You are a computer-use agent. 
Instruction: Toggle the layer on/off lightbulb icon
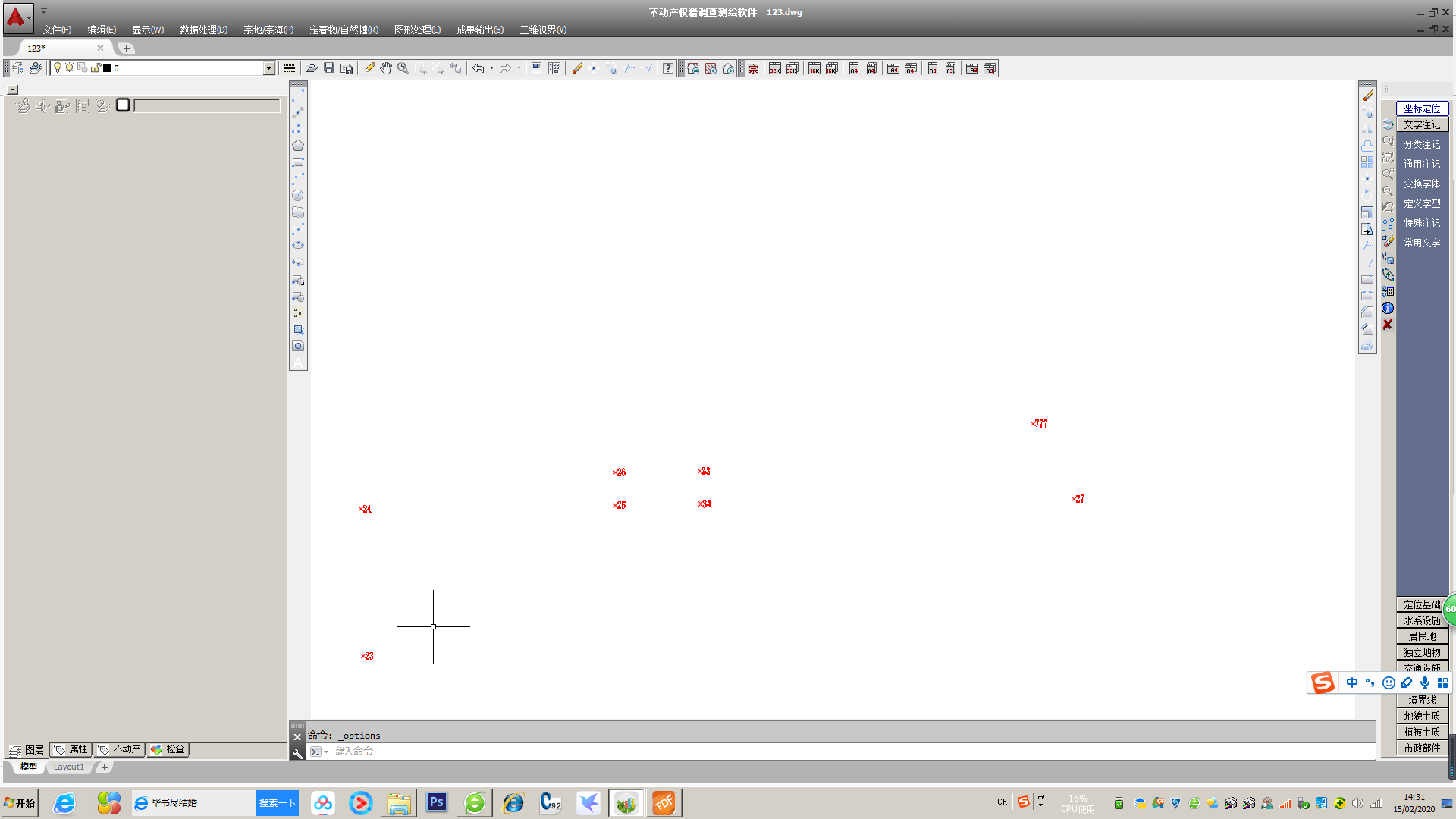[x=58, y=68]
